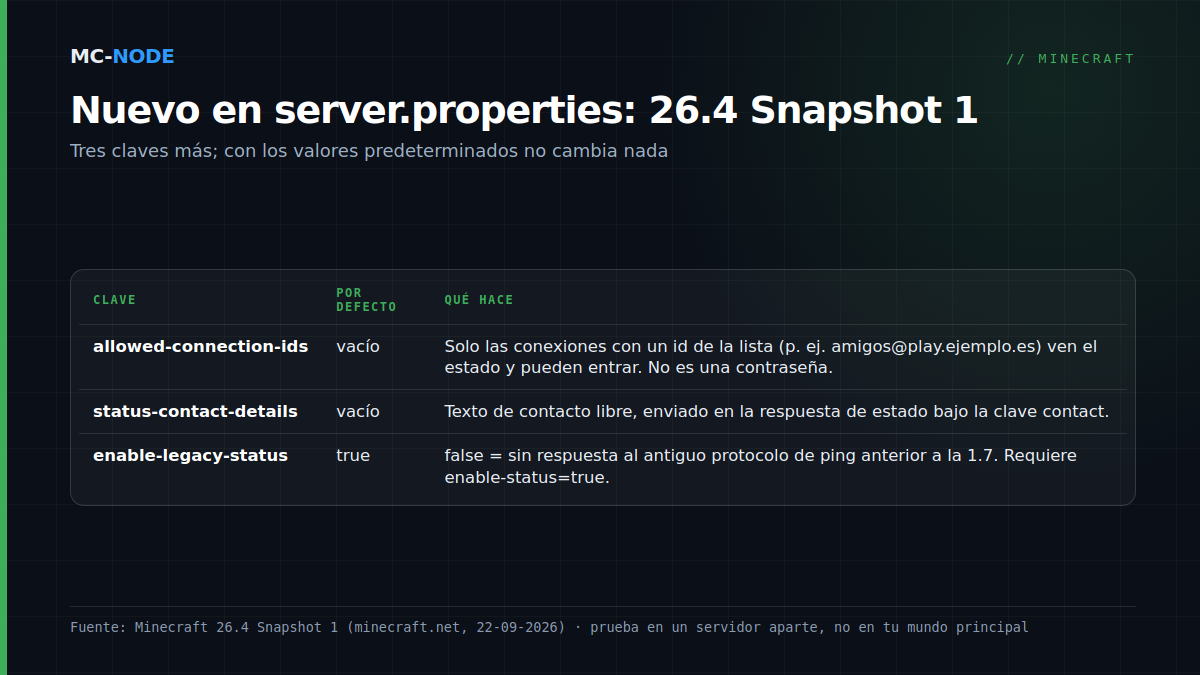Click the MC-NODE logo text
1200x675 pixels.
(122, 57)
